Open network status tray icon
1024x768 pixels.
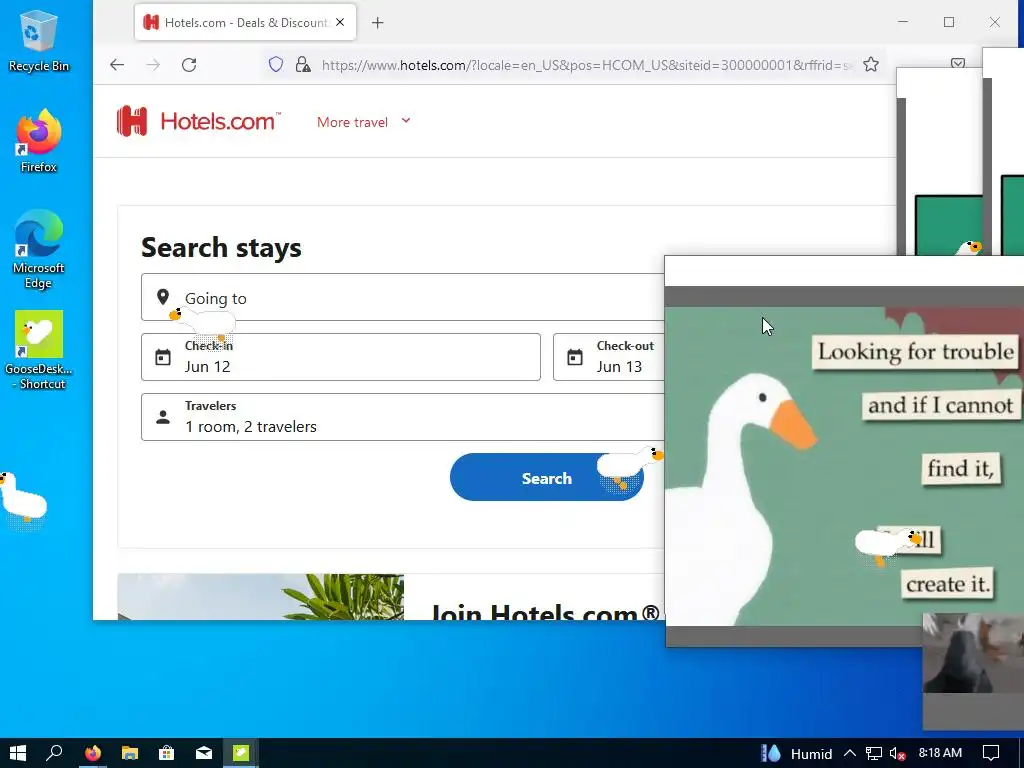(x=874, y=754)
